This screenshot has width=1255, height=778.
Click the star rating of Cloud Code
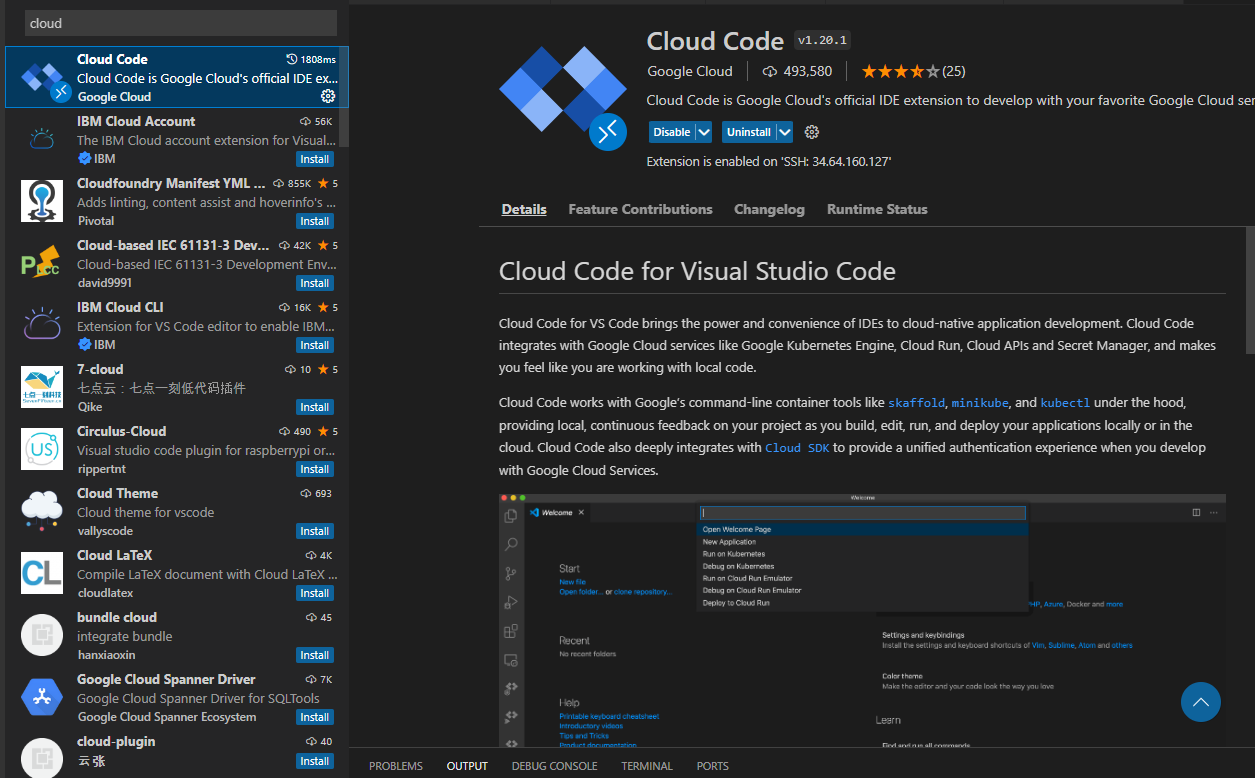[900, 71]
